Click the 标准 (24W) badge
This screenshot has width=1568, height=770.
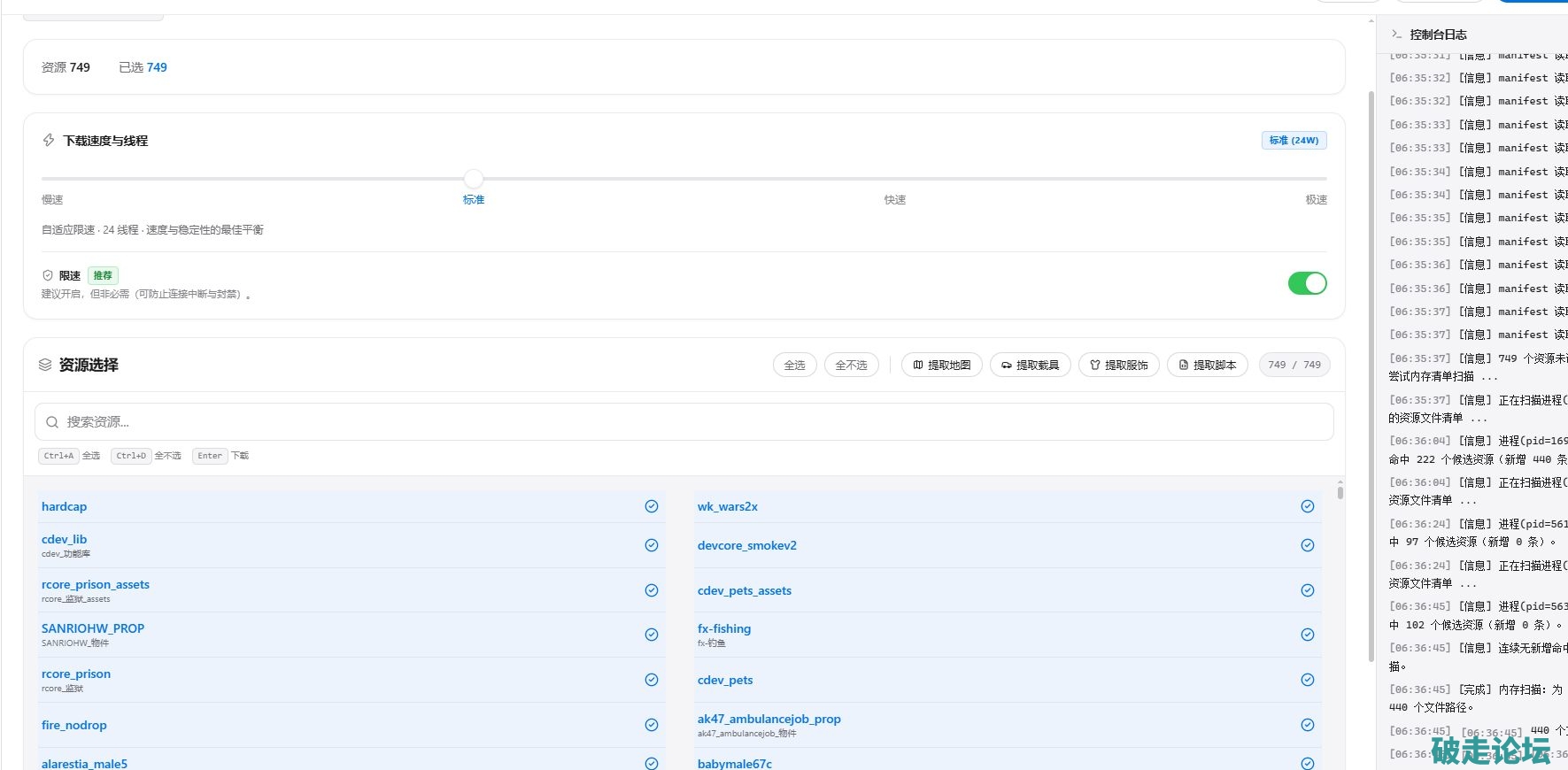pyautogui.click(x=1294, y=140)
